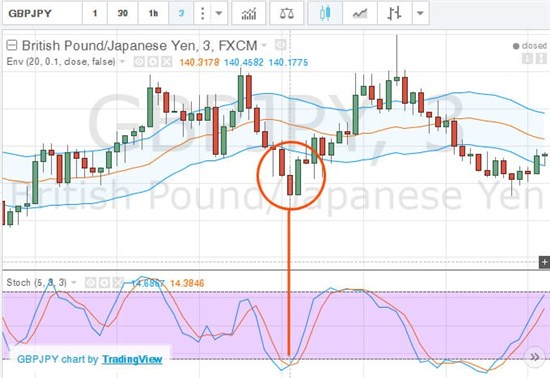Remove the Env indicator

pos(167,62)
